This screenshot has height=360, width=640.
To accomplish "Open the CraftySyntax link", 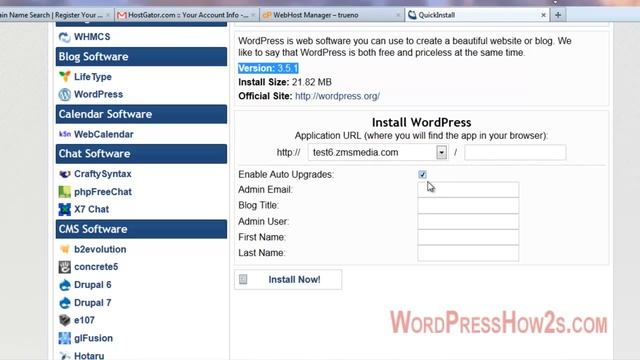I will (102, 174).
